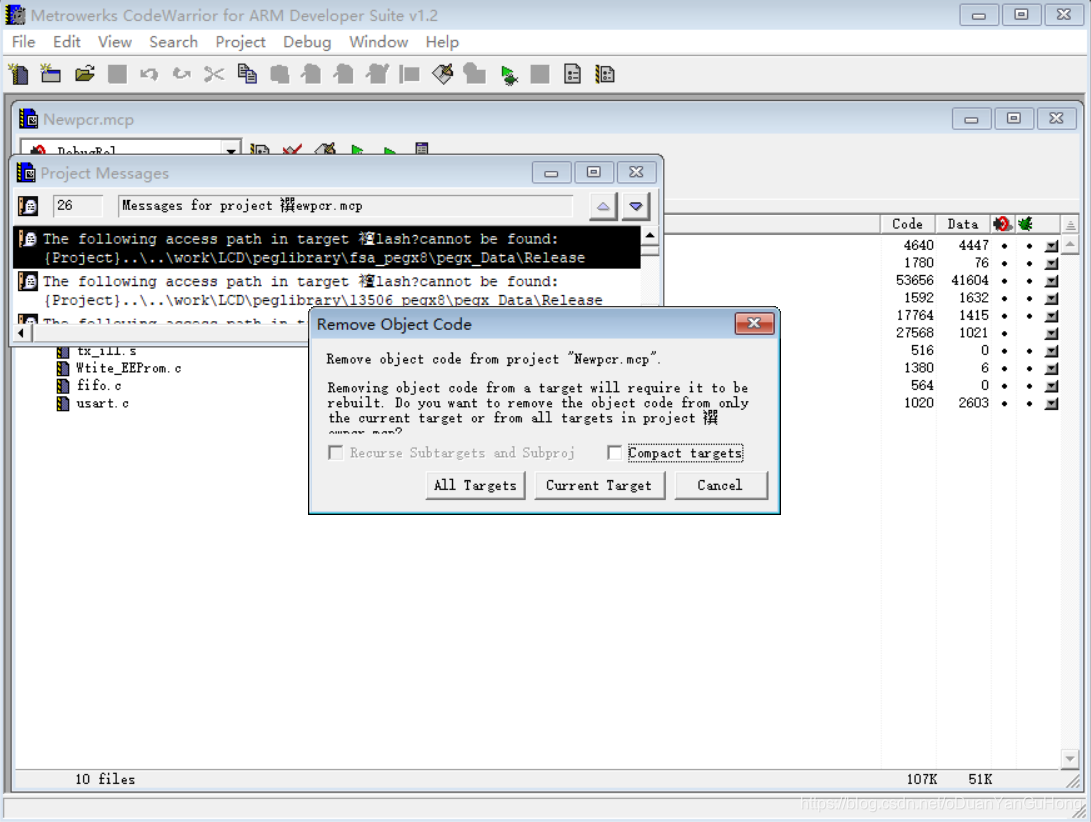The height and width of the screenshot is (822, 1091).
Task: Click the New Text File toolbar icon
Action: (19, 74)
